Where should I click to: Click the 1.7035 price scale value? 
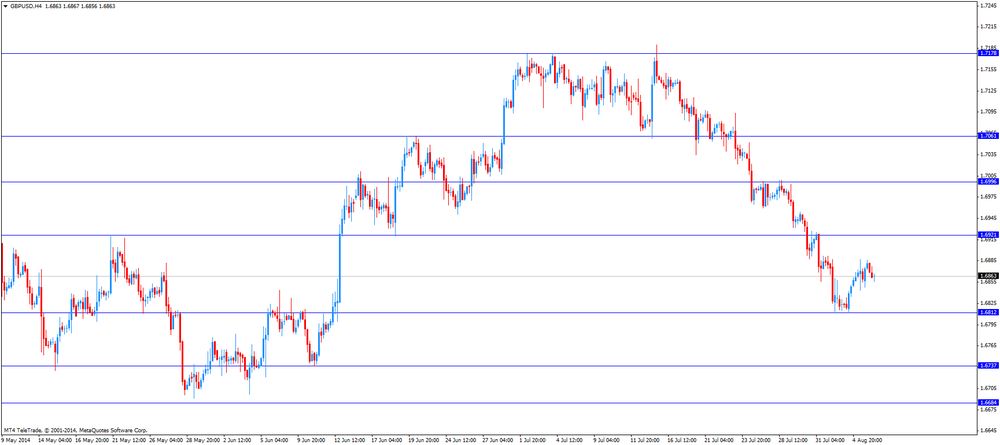pos(988,154)
